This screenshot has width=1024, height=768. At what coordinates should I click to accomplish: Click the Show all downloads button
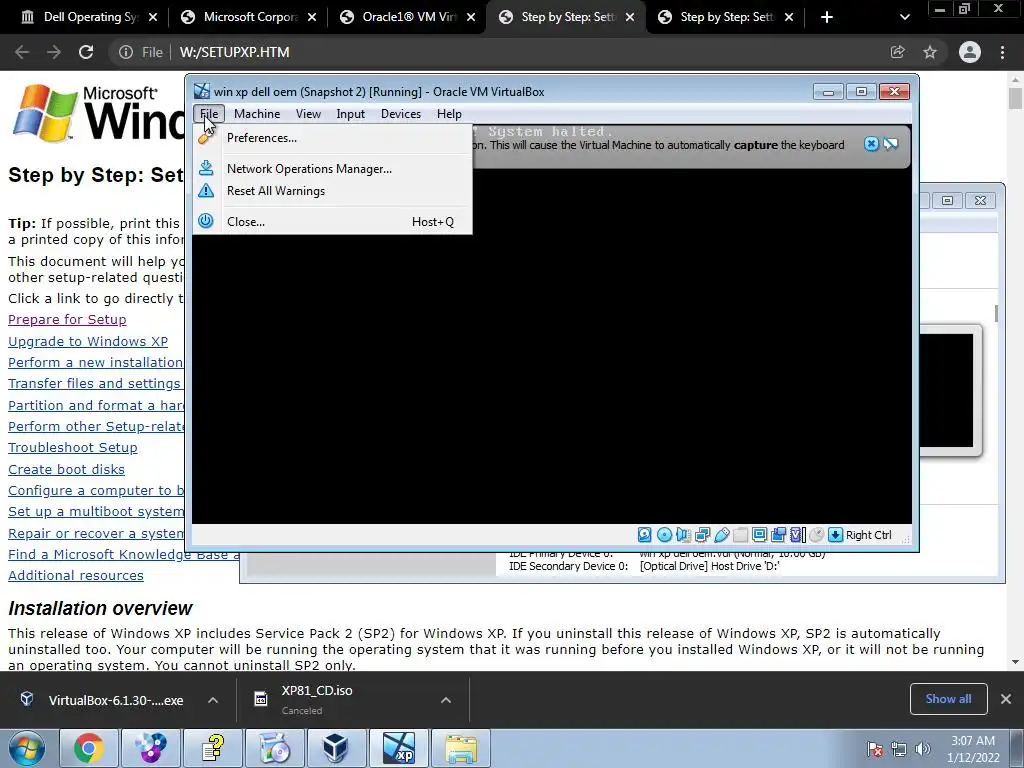click(948, 699)
